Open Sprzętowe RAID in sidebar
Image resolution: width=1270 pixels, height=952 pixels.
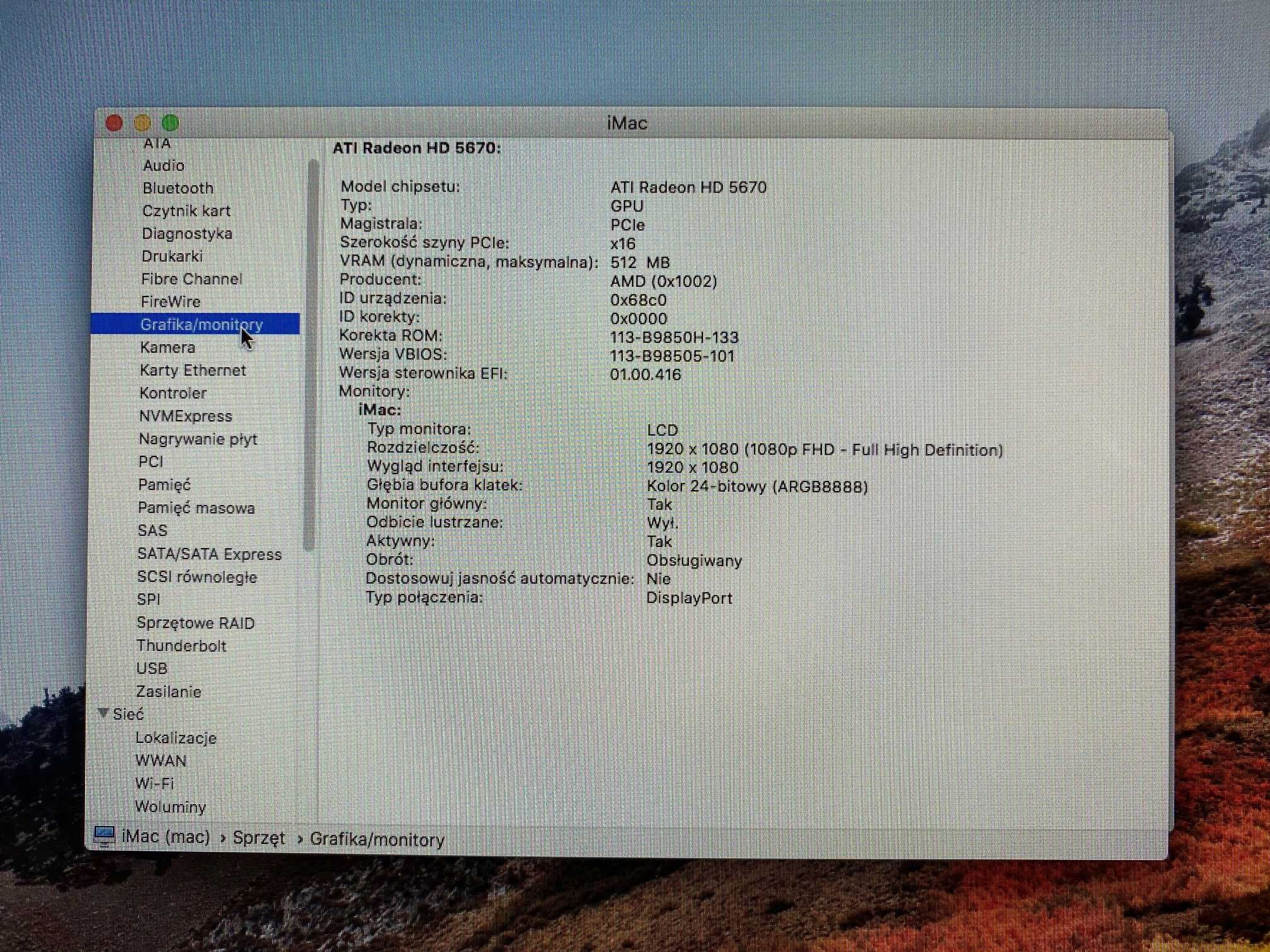(195, 623)
